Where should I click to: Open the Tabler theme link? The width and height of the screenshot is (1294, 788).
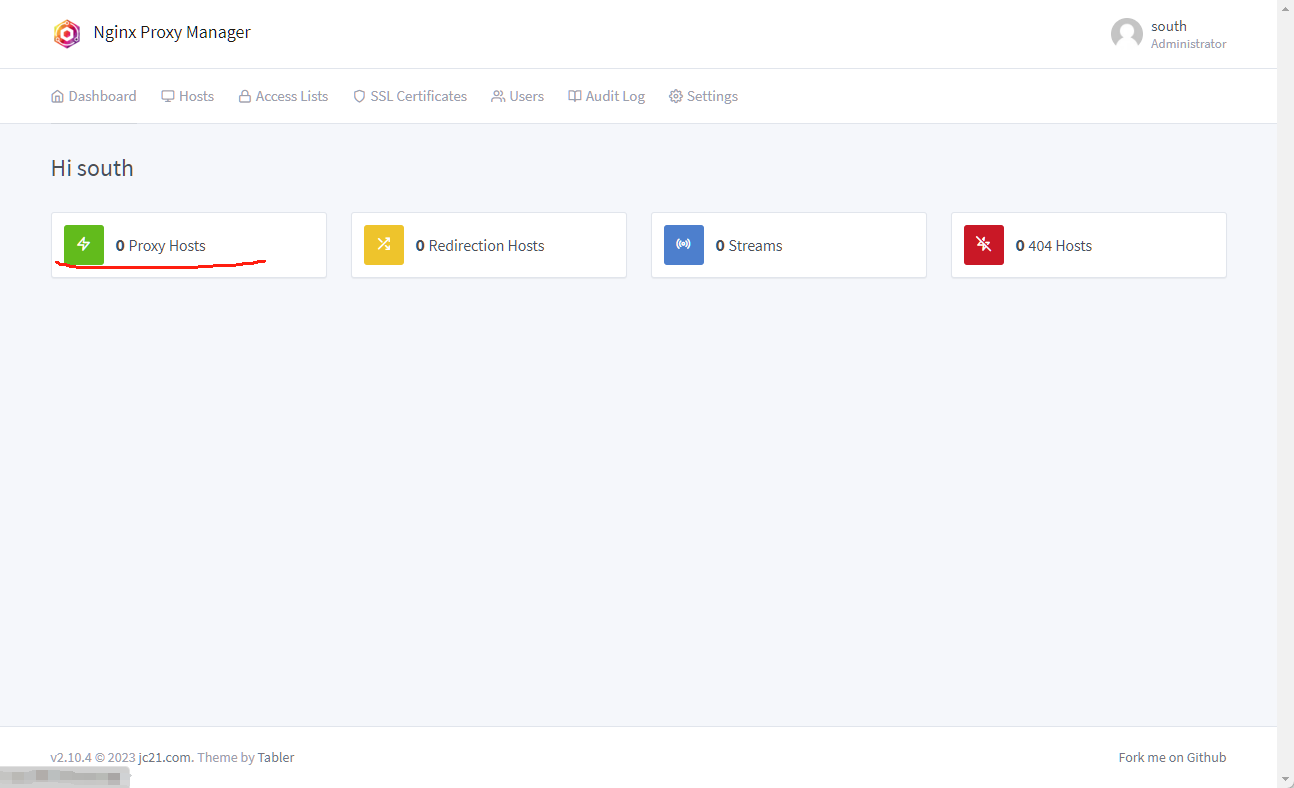click(276, 757)
